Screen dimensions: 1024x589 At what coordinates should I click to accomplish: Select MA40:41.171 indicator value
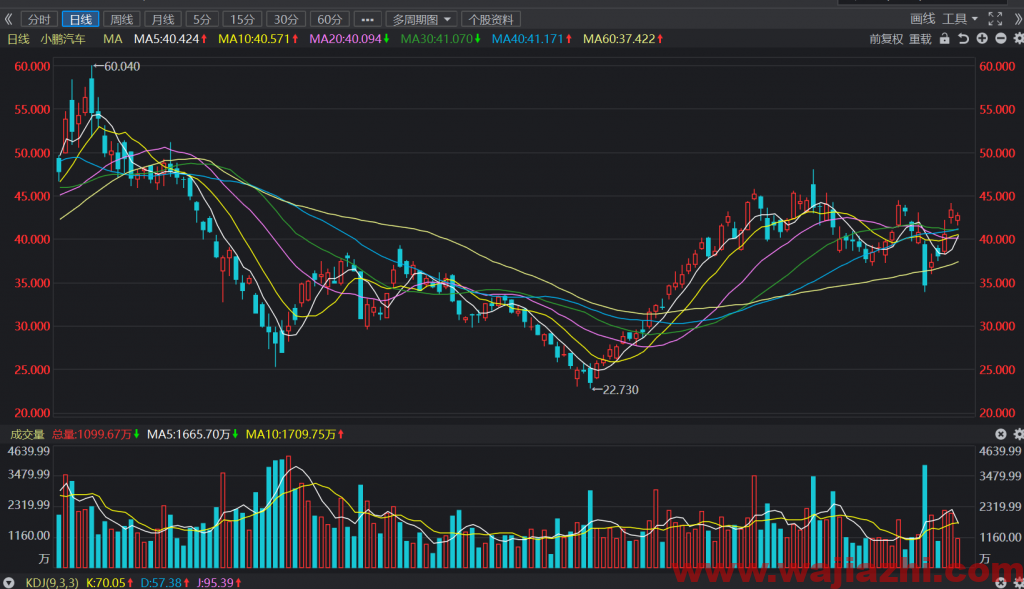[x=532, y=39]
